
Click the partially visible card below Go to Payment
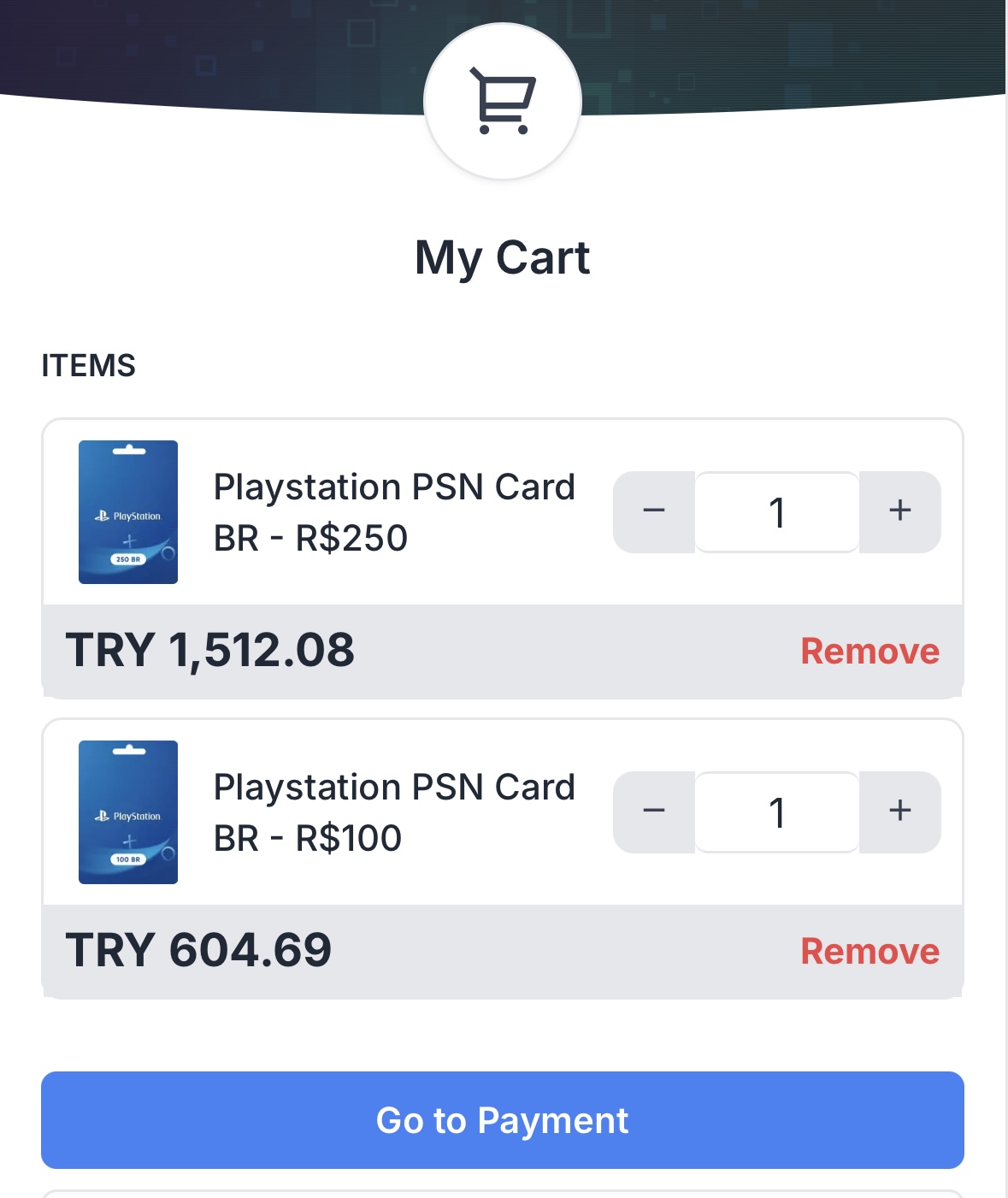[x=503, y=1194]
